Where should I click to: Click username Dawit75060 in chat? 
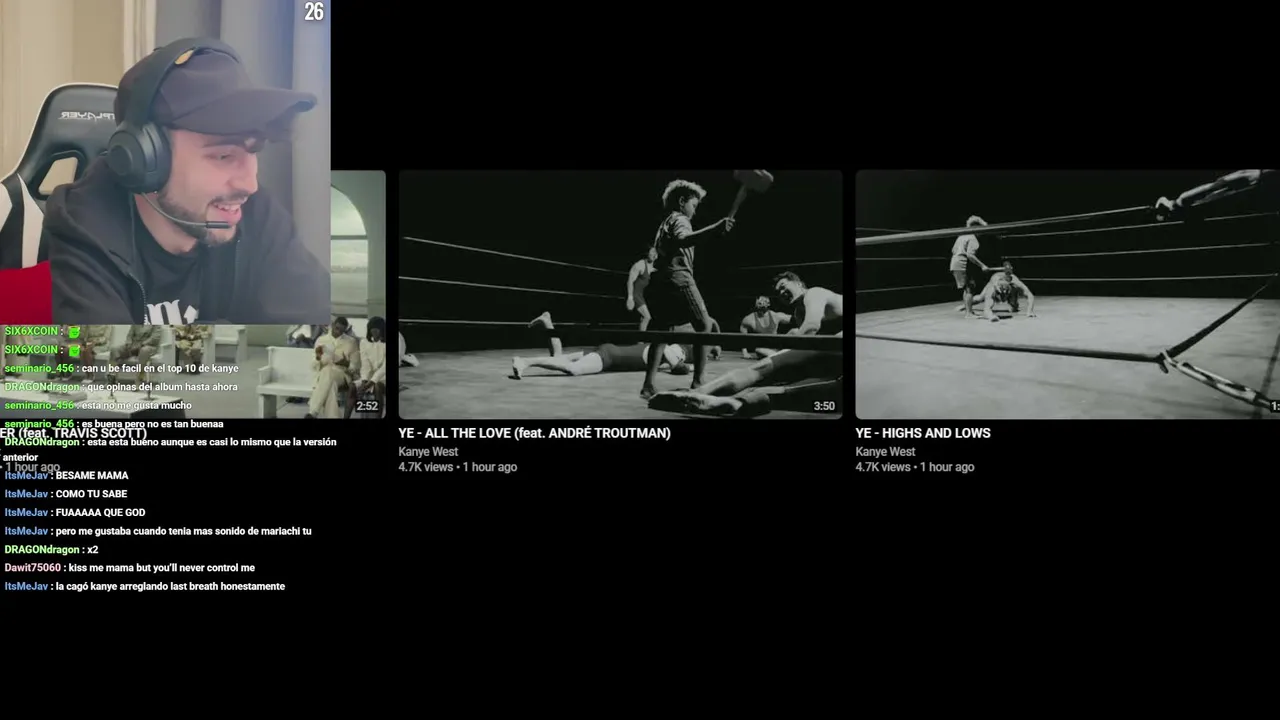tap(33, 568)
